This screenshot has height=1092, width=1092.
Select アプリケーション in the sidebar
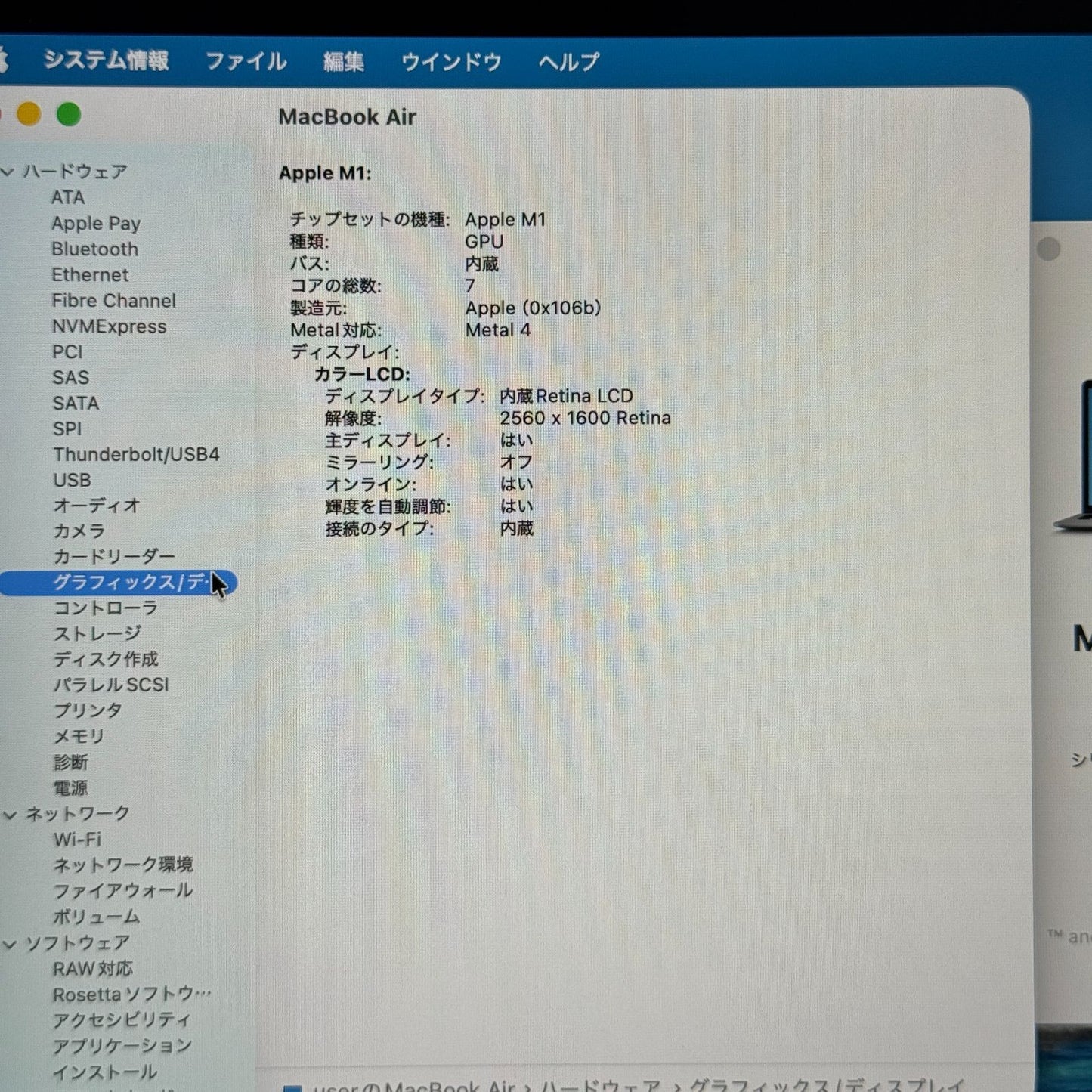tap(122, 1047)
